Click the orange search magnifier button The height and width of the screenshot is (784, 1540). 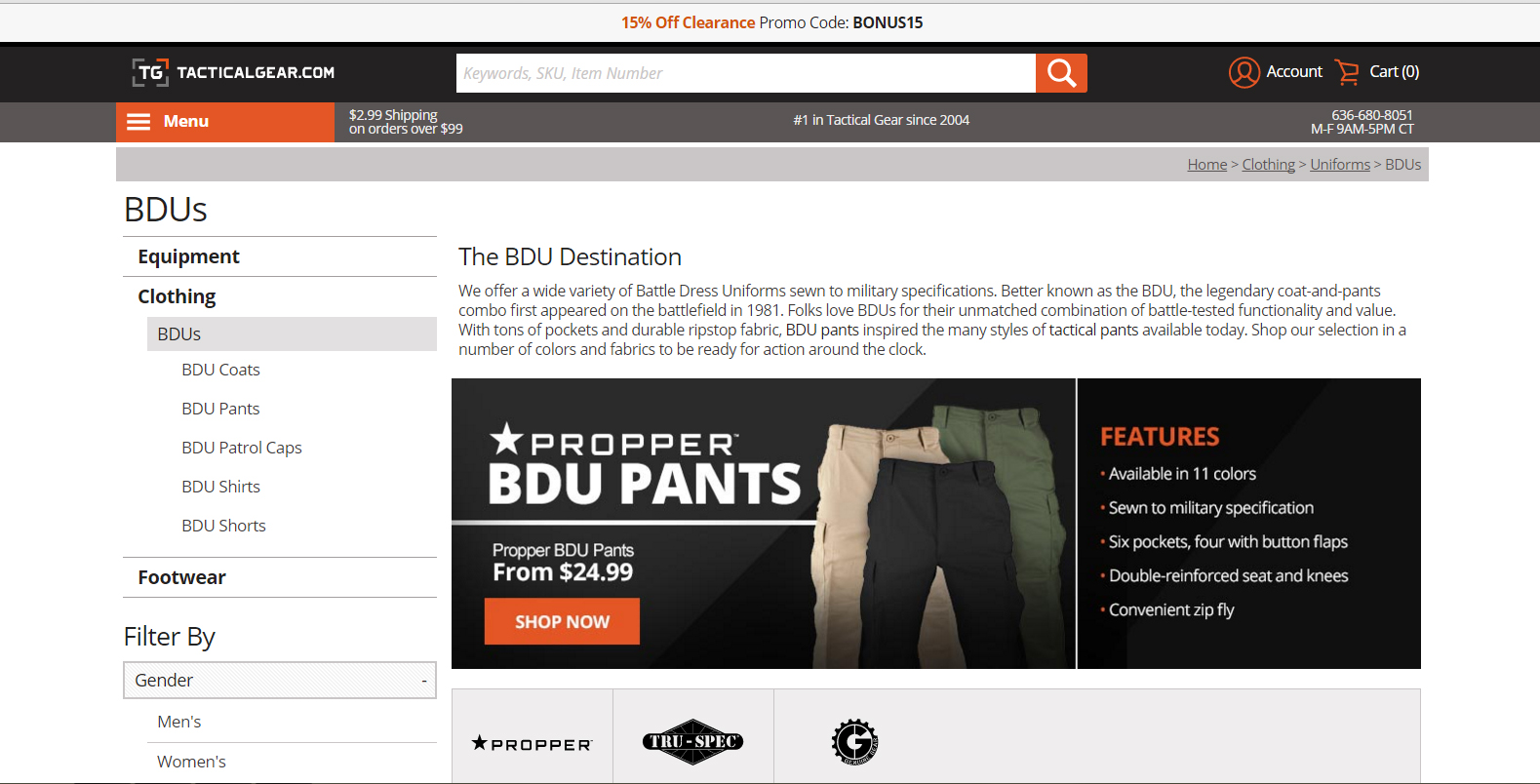pyautogui.click(x=1061, y=73)
